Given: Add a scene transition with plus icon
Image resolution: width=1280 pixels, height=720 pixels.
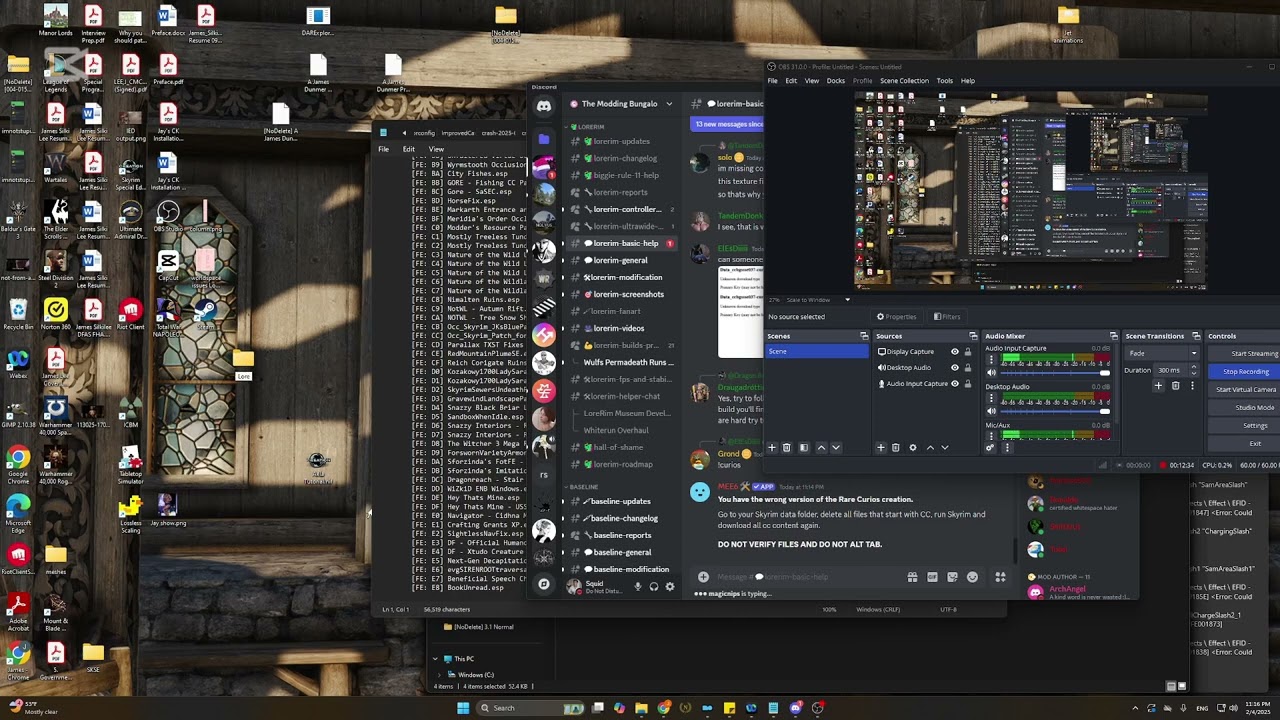Looking at the screenshot, I should 1158,386.
